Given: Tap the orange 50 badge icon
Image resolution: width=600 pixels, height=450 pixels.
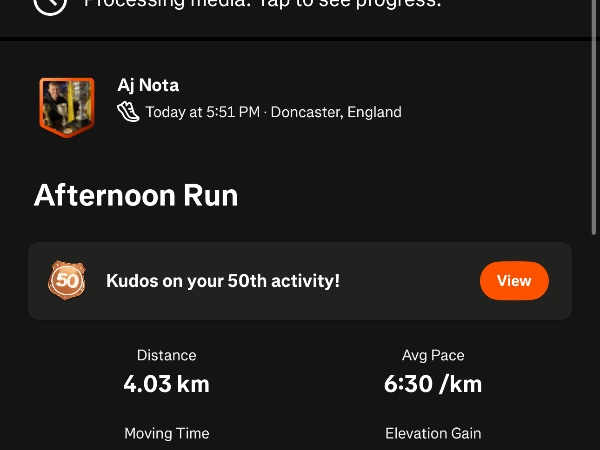Looking at the screenshot, I should [67, 281].
